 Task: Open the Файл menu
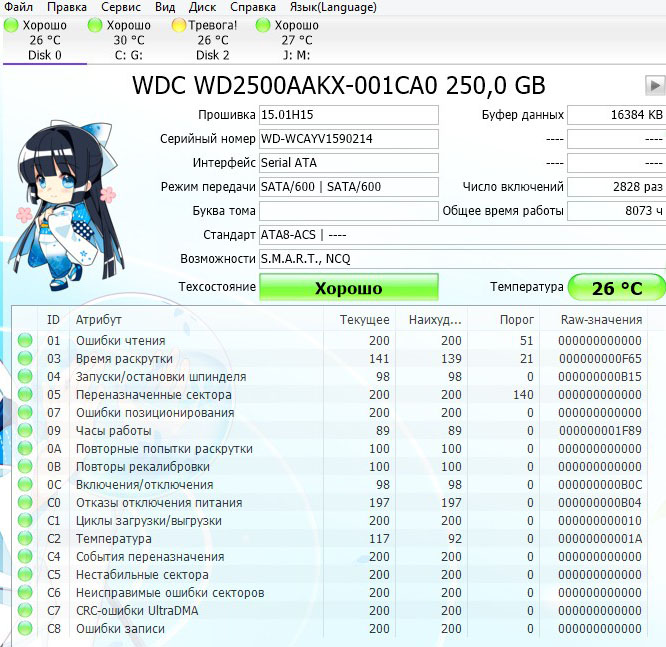click(18, 7)
